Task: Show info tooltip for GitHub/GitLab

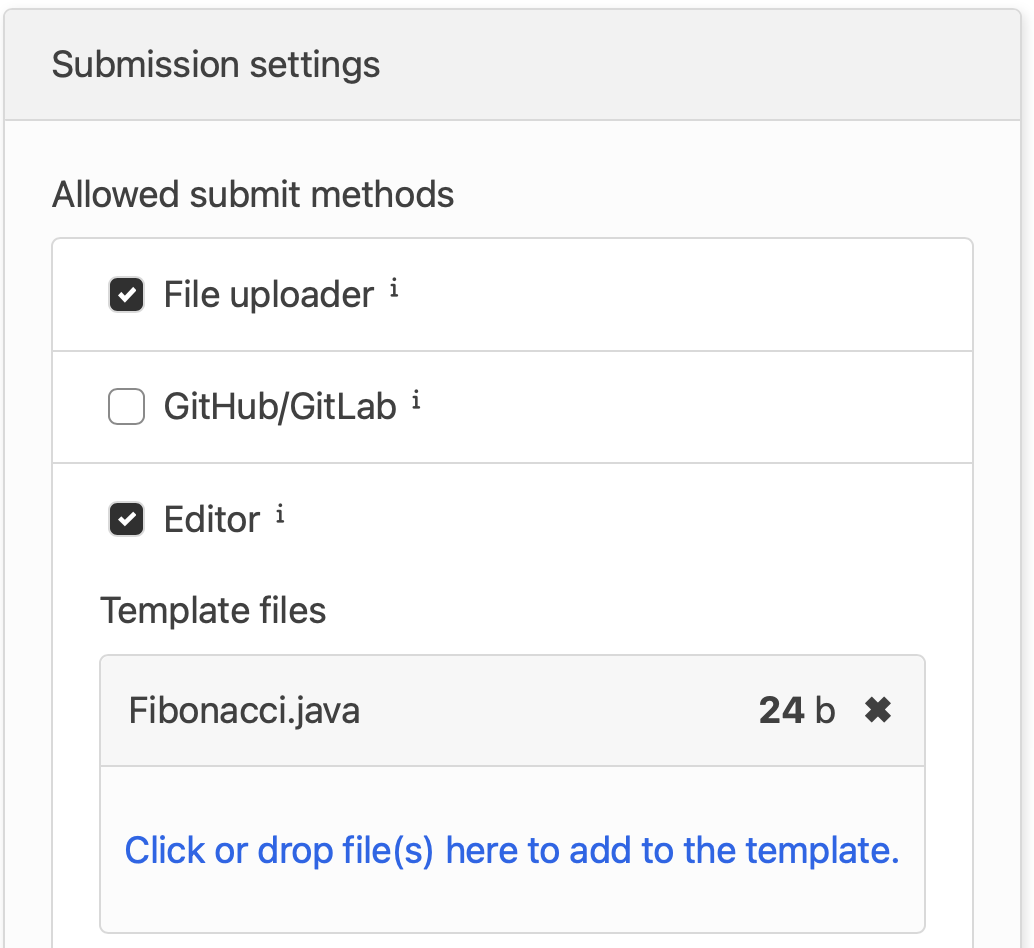Action: (416, 402)
